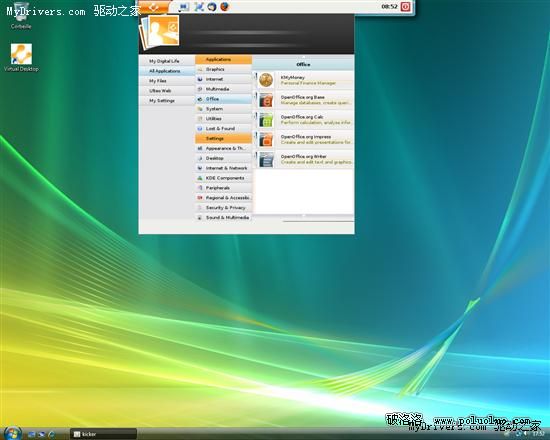Open the orange Ulteo menu button
Screen dimensions: 550x440
click(154, 6)
